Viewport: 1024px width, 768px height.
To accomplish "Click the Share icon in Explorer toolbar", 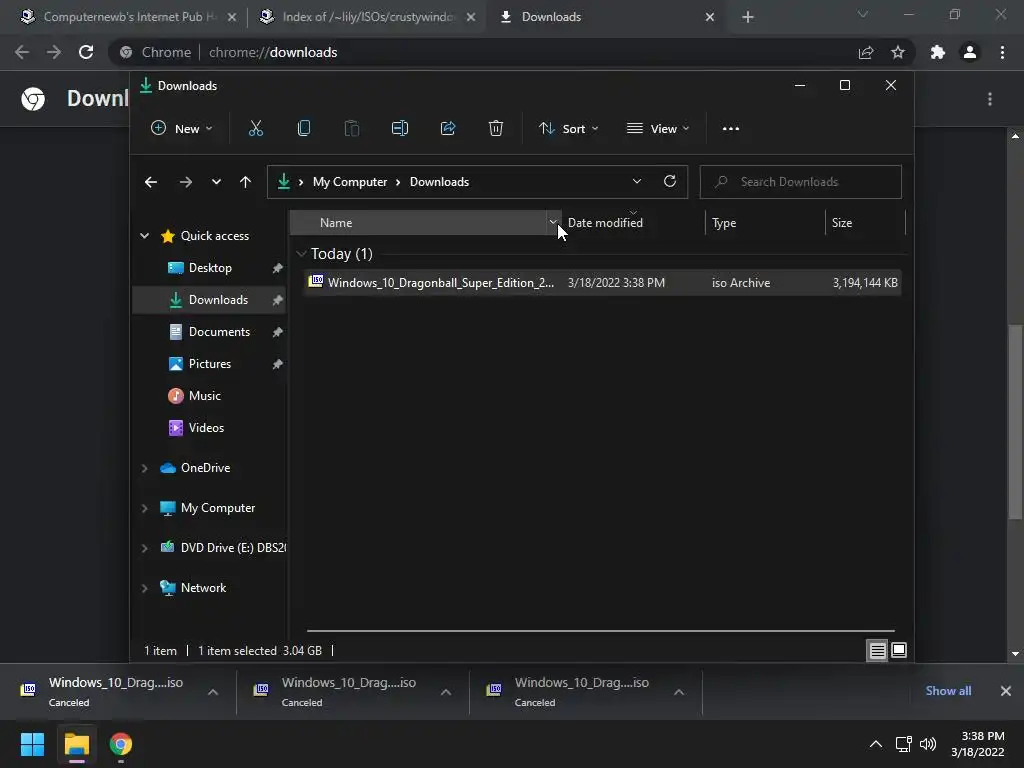I will [448, 128].
